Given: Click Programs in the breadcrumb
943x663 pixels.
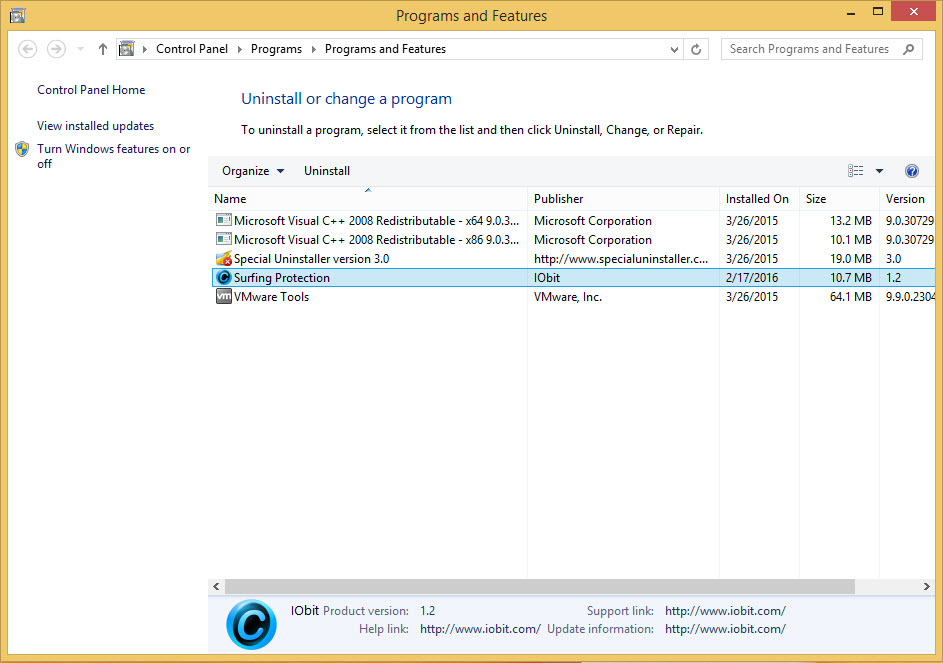Looking at the screenshot, I should (276, 49).
